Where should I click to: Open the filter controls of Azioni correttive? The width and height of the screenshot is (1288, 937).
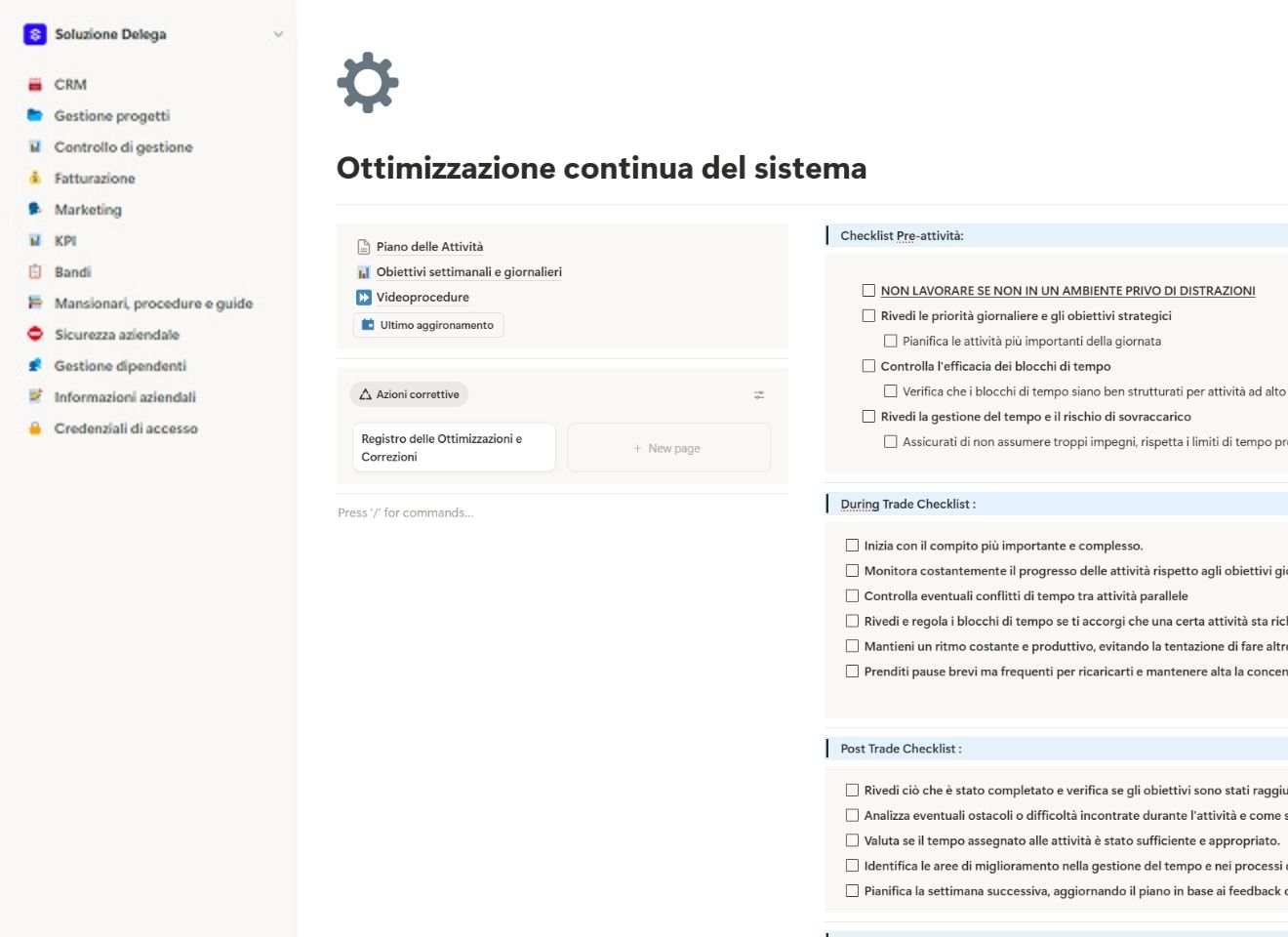coord(759,394)
